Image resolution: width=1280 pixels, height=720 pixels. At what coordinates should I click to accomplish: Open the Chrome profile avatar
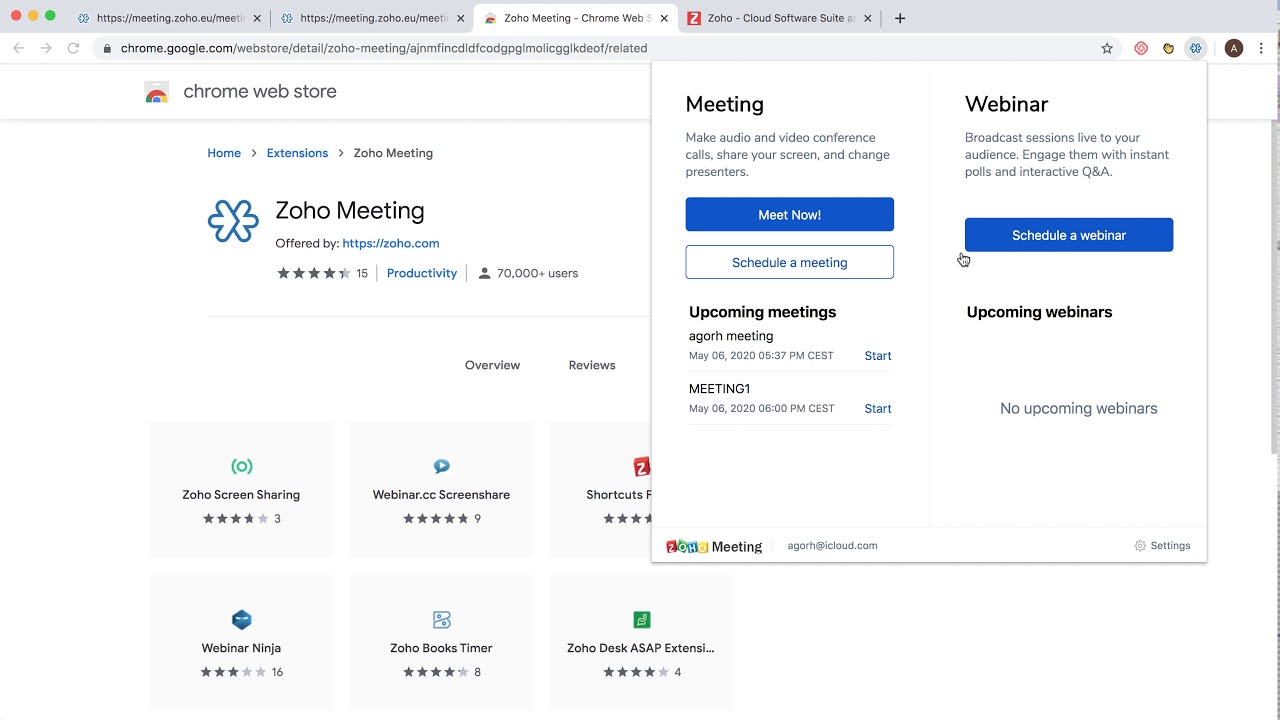1234,48
